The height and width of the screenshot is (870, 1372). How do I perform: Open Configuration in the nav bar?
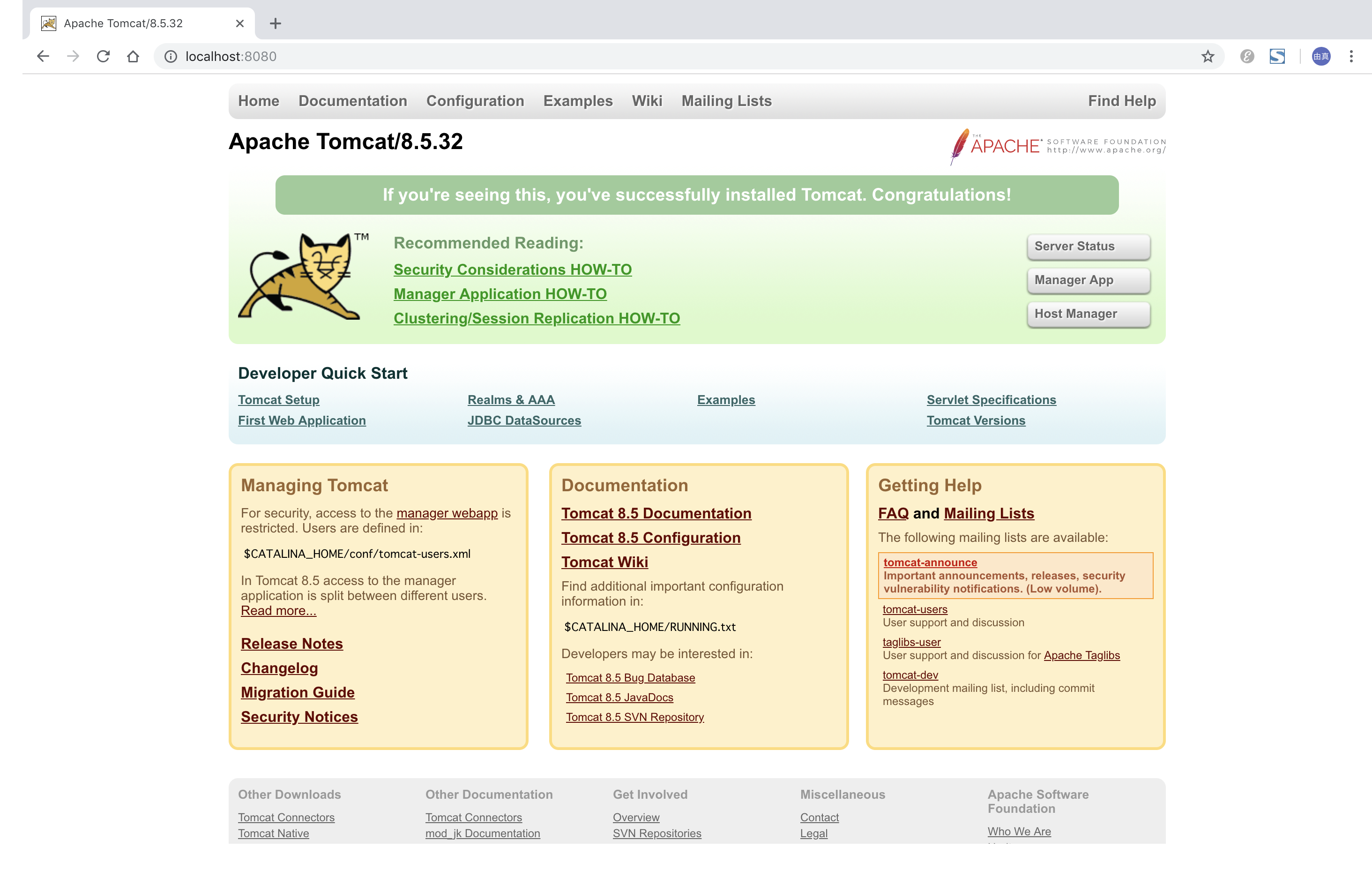pos(475,101)
